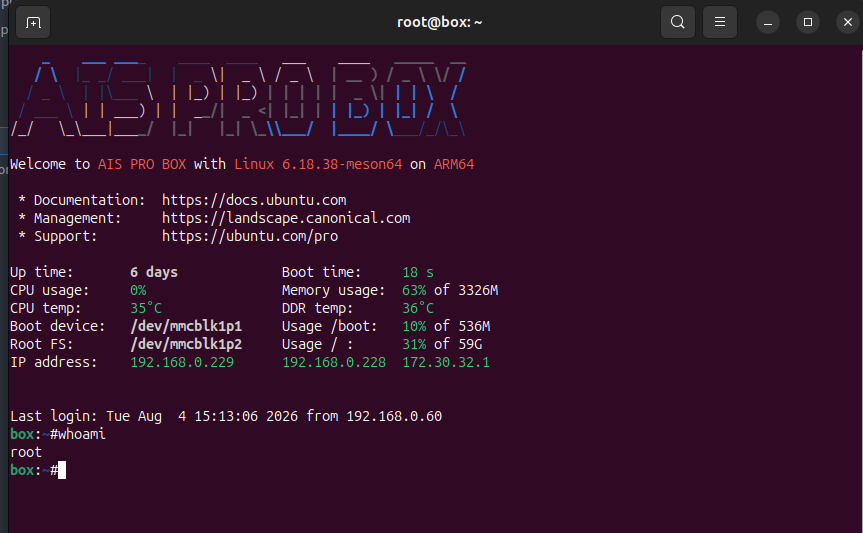This screenshot has width=863, height=533.
Task: Click IP address 172.30.32.1
Action: [446, 362]
